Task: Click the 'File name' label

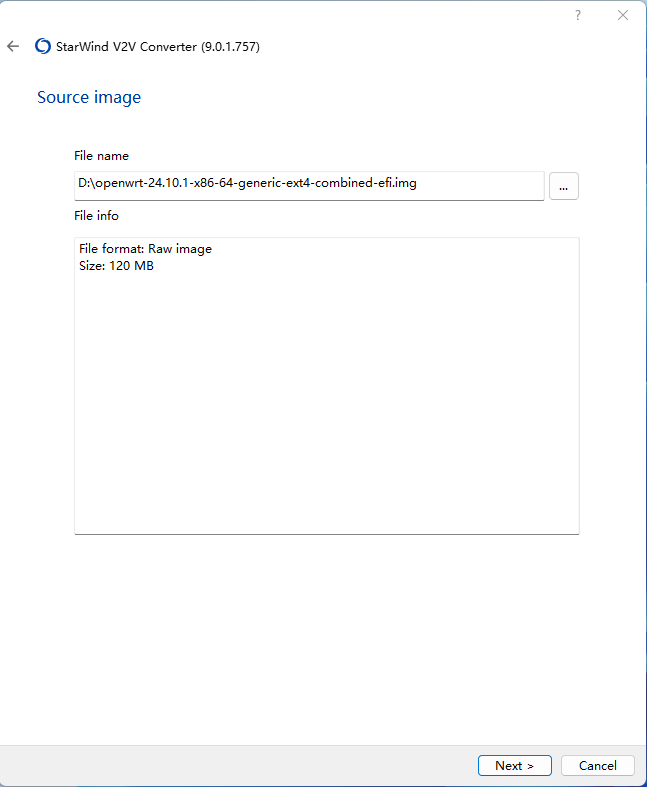Action: (101, 156)
